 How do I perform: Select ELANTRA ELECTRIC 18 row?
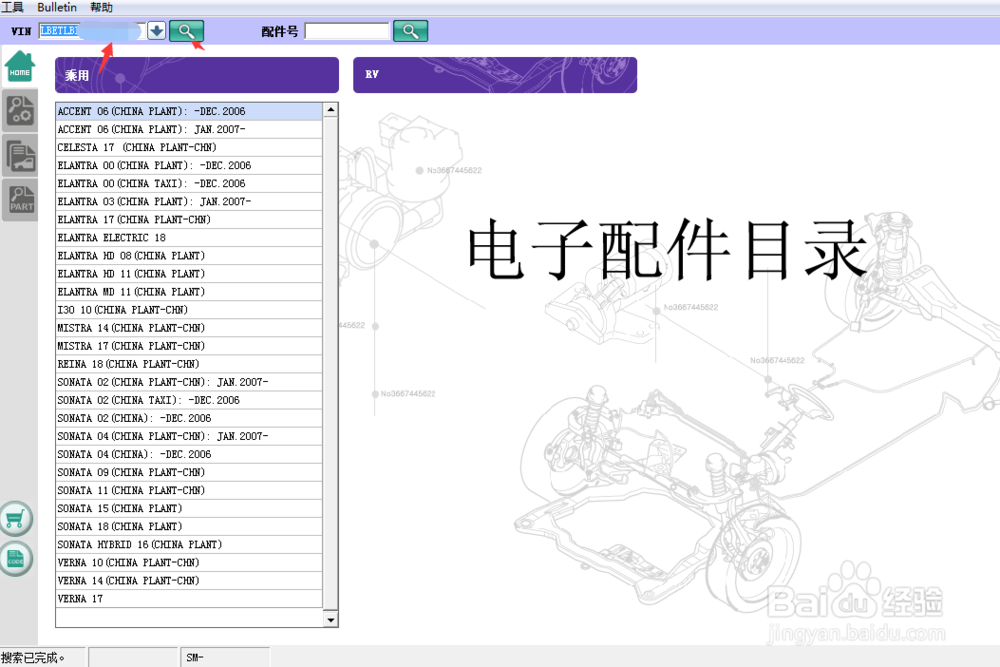[x=189, y=238]
